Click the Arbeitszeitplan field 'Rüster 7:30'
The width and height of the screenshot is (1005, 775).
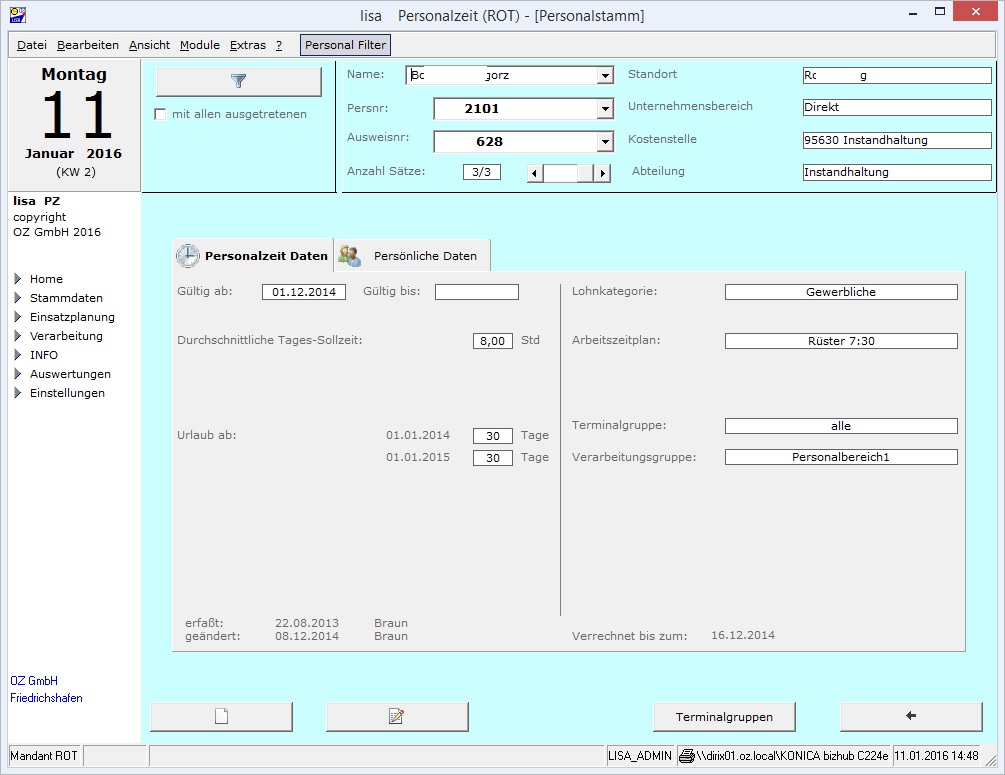pyautogui.click(x=841, y=341)
